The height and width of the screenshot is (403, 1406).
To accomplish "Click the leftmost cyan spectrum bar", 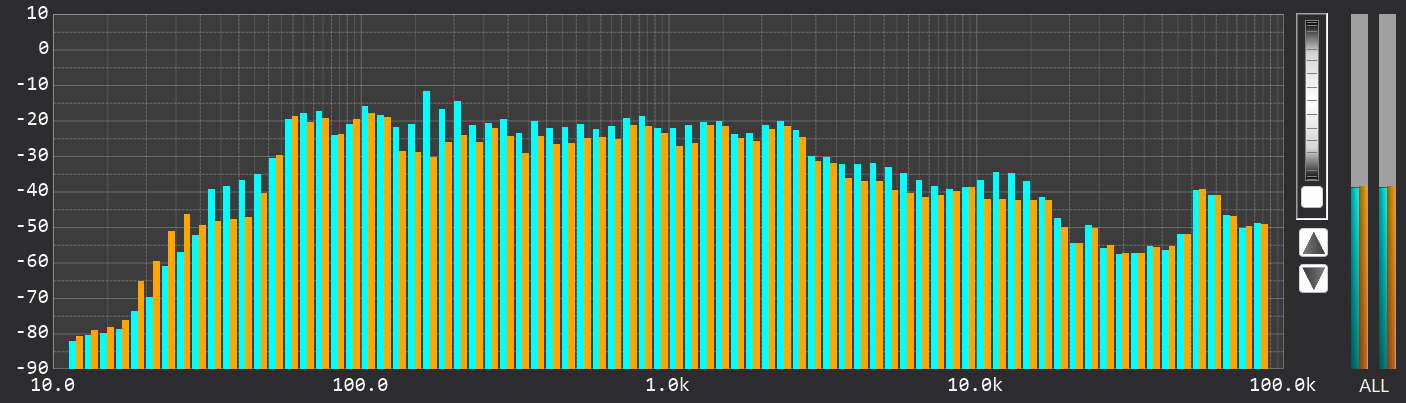I will pyautogui.click(x=72, y=355).
